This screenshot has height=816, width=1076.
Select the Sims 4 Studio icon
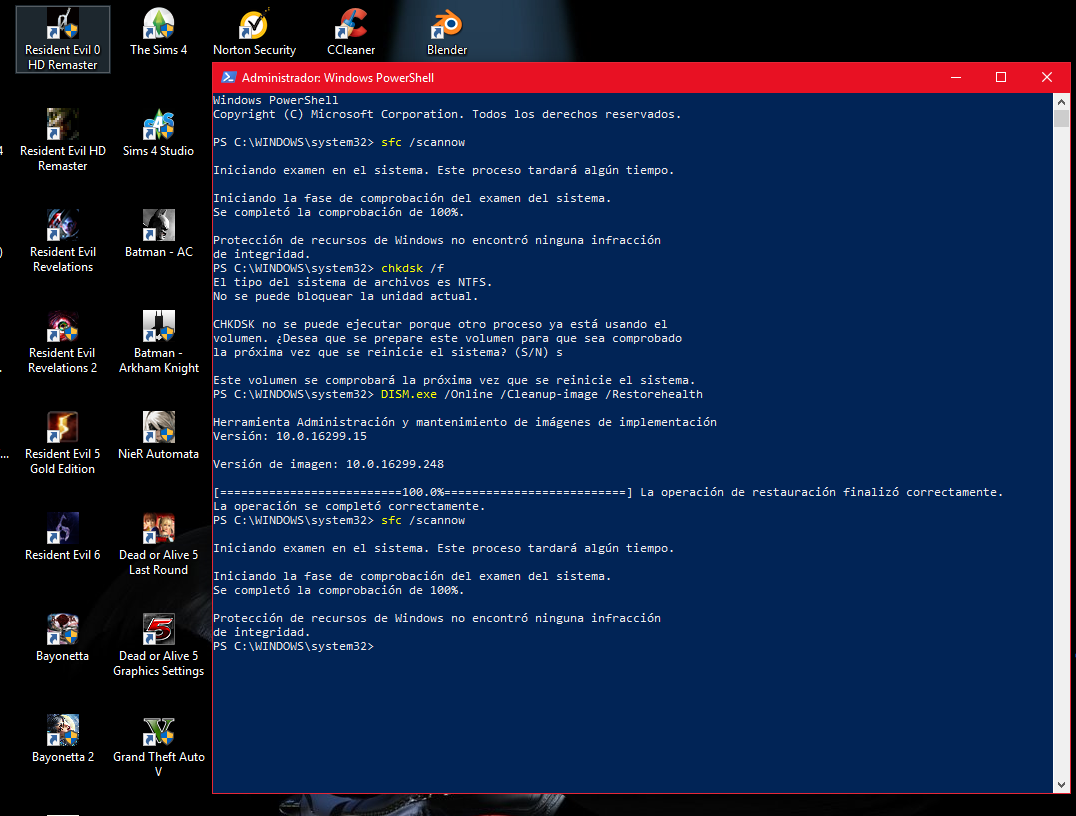tap(159, 133)
